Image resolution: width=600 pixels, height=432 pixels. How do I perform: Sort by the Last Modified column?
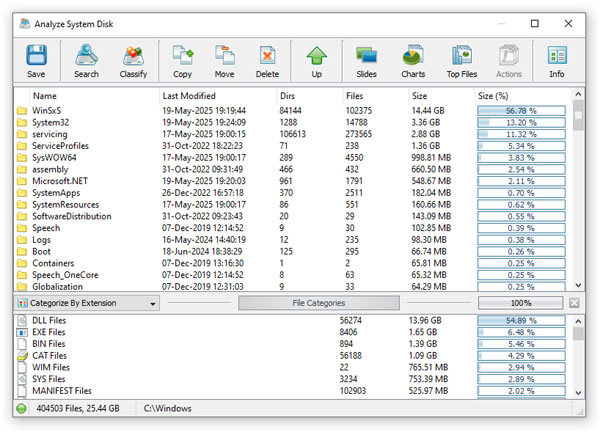[190, 95]
